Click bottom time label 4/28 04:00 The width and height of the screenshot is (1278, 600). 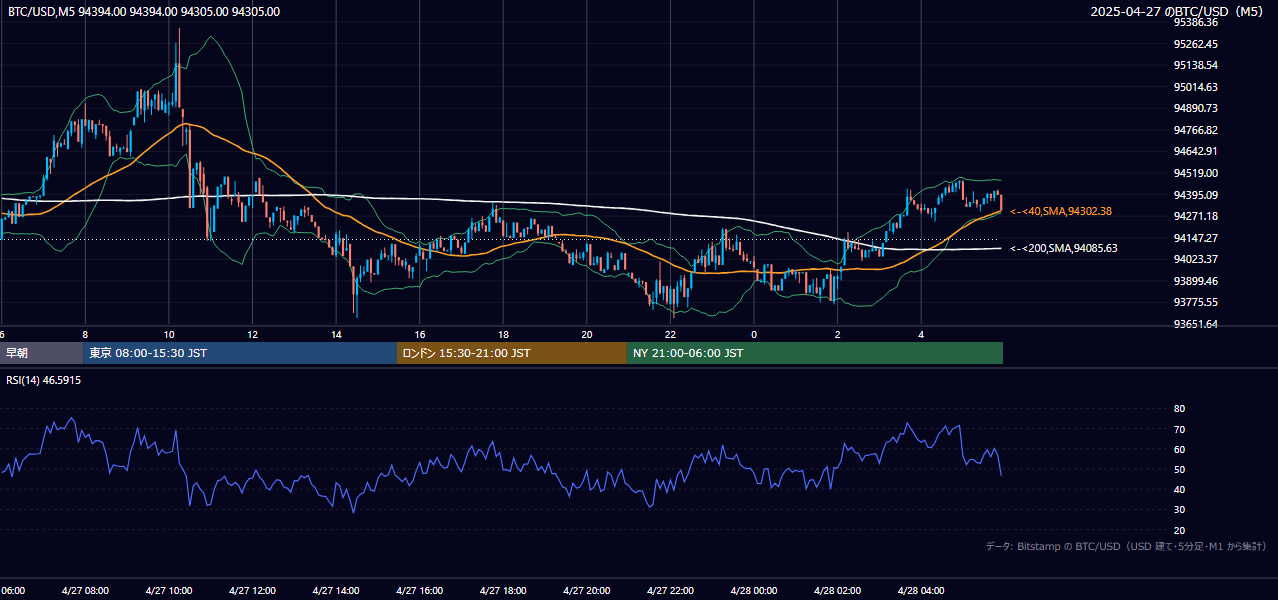[x=922, y=590]
